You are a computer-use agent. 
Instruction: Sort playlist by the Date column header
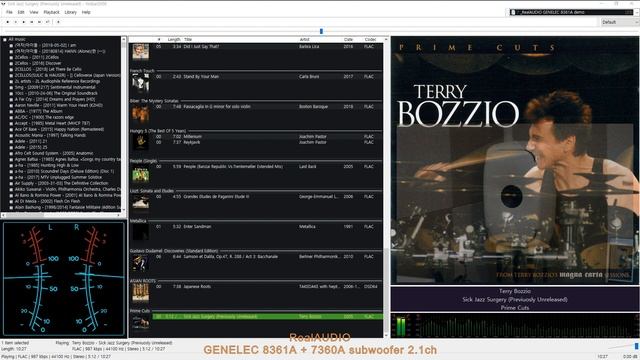coord(348,40)
